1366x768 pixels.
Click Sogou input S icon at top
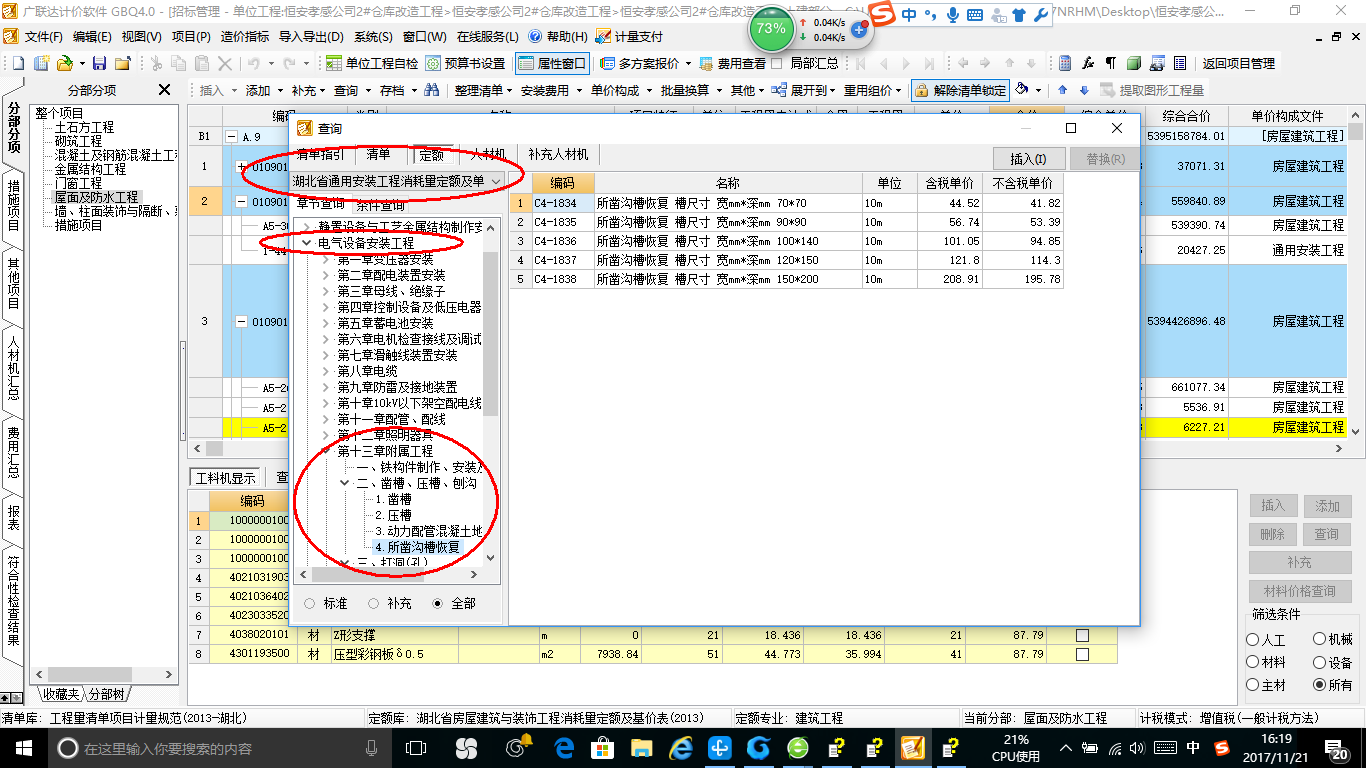point(880,15)
